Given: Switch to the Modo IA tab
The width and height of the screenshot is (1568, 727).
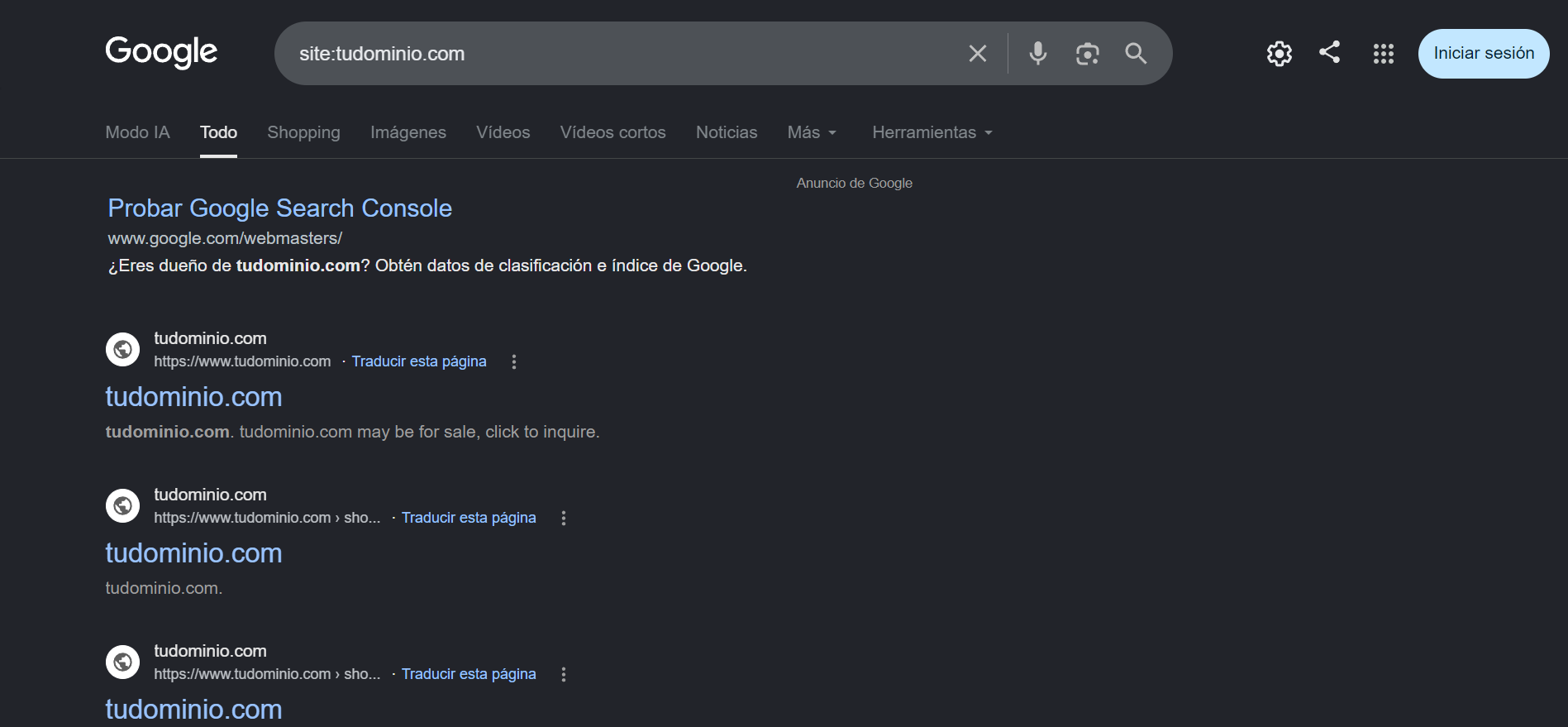Looking at the screenshot, I should (x=137, y=132).
